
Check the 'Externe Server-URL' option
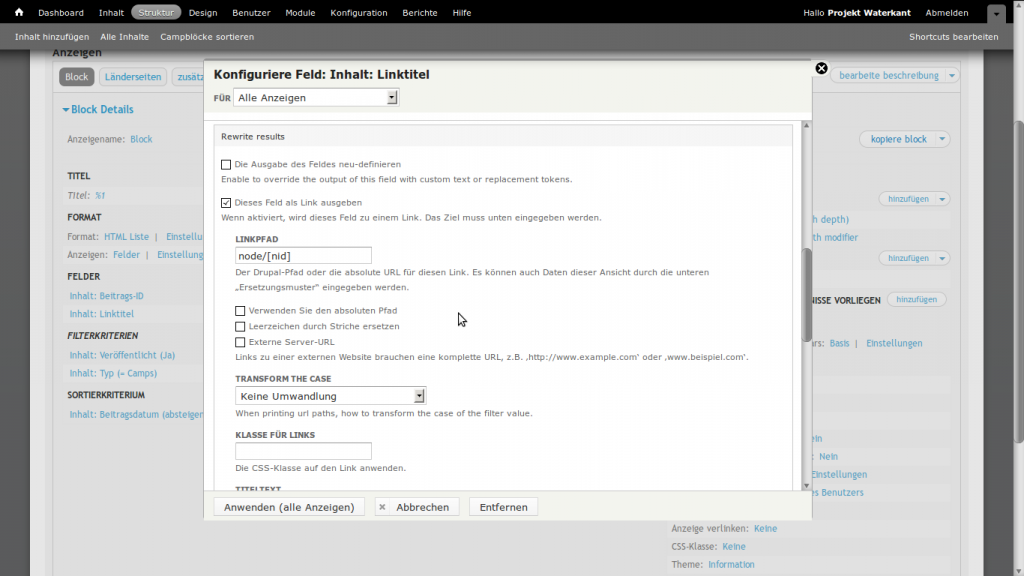pos(240,342)
